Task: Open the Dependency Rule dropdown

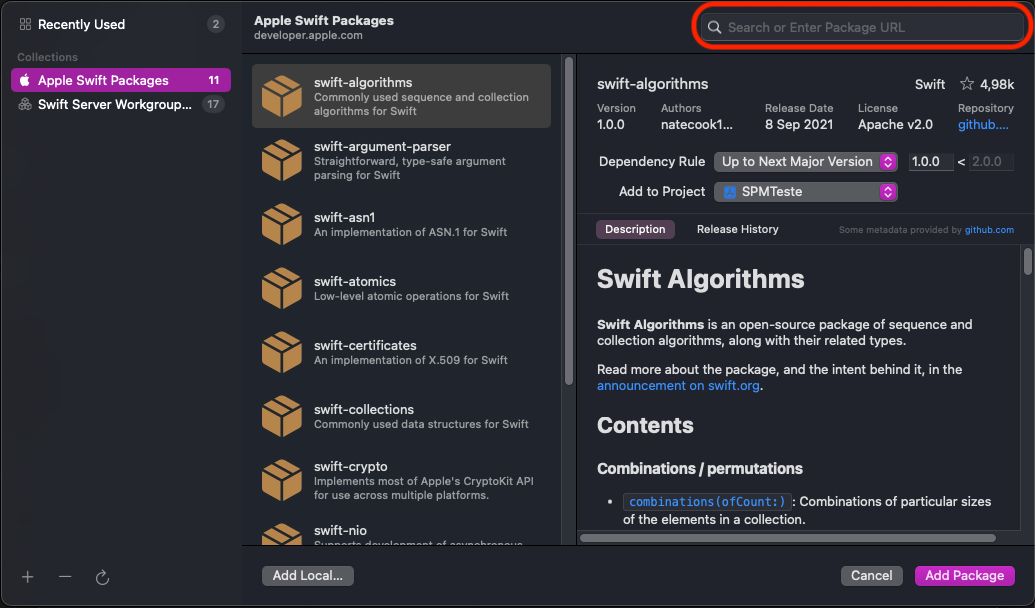Action: coord(805,162)
